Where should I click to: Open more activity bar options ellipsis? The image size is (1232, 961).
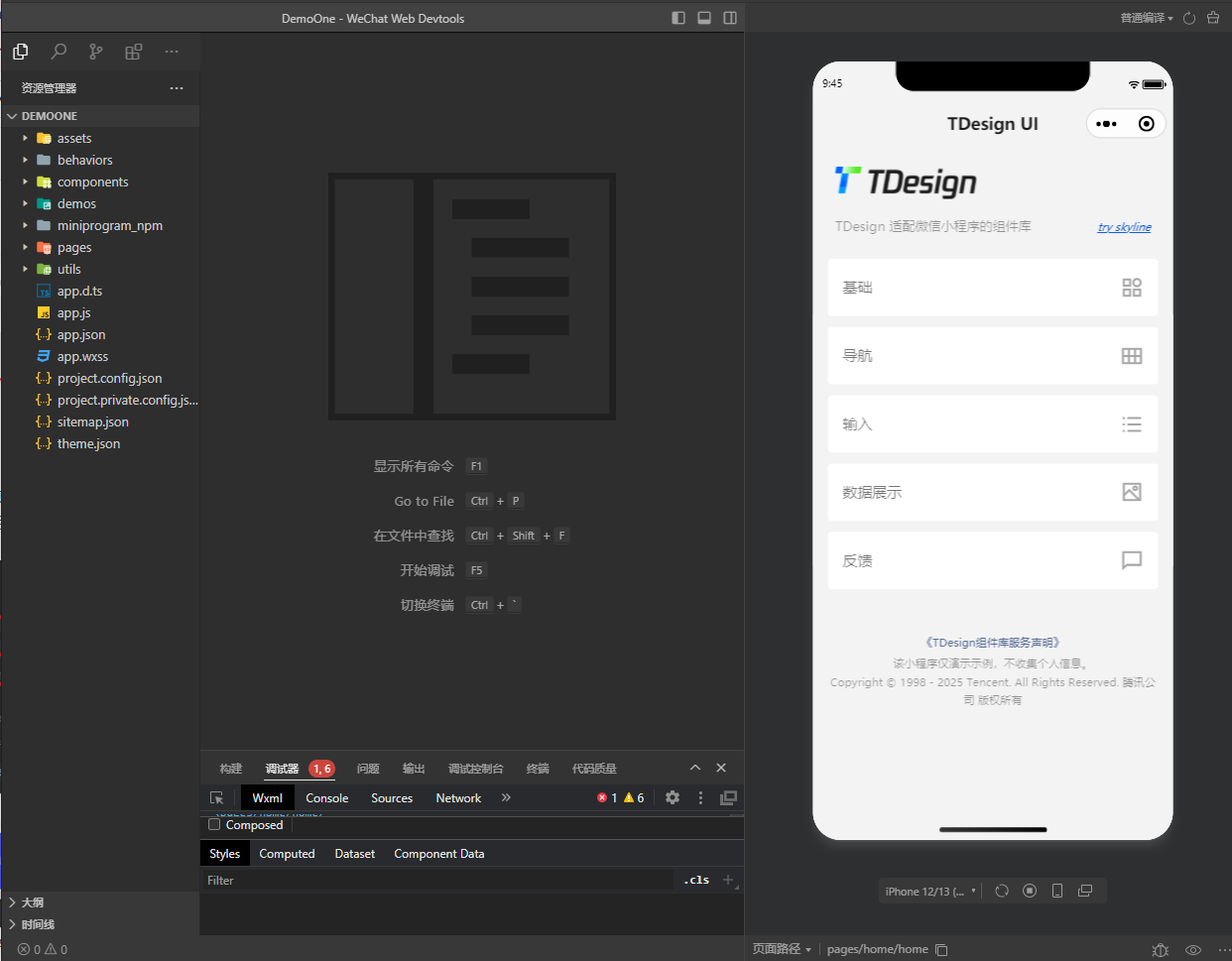[172, 52]
